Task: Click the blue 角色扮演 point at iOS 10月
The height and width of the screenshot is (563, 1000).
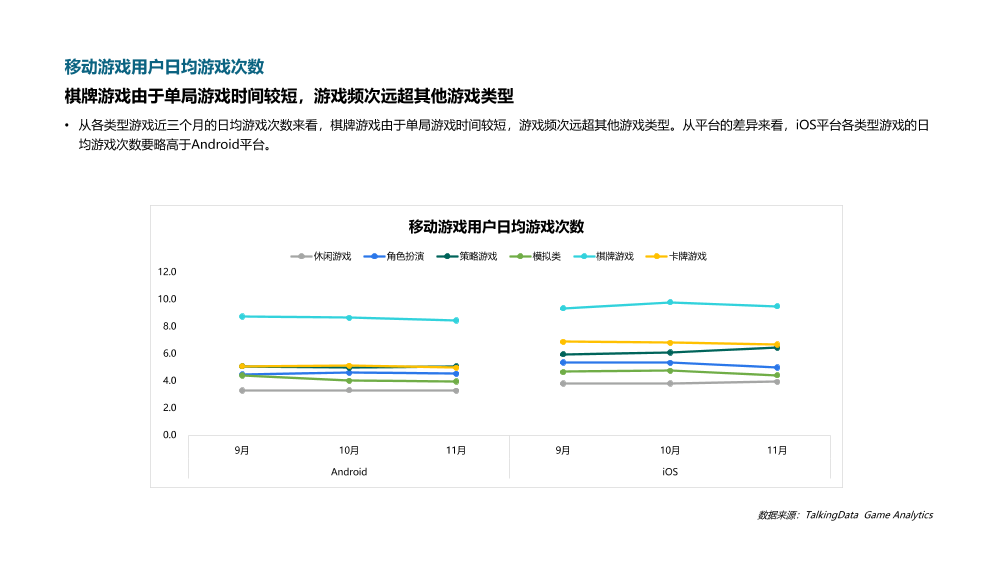Action: [x=670, y=363]
